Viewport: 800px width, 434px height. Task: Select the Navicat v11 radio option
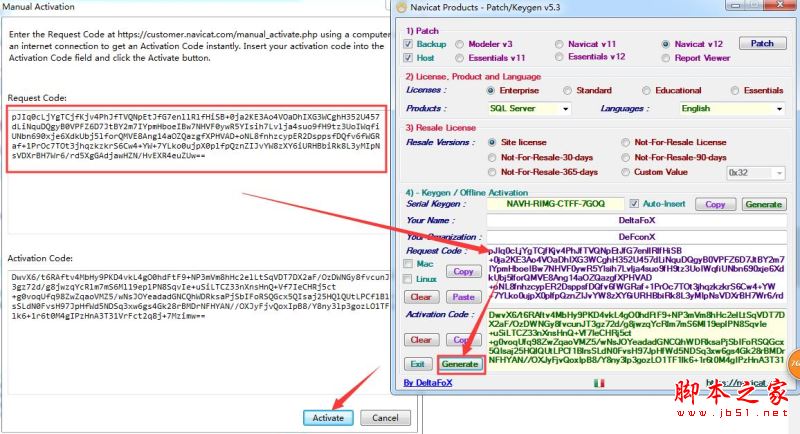559,44
